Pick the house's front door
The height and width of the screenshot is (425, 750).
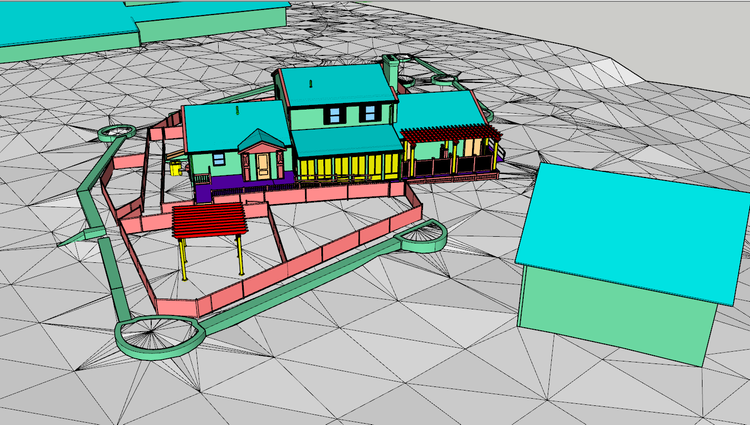(263, 166)
